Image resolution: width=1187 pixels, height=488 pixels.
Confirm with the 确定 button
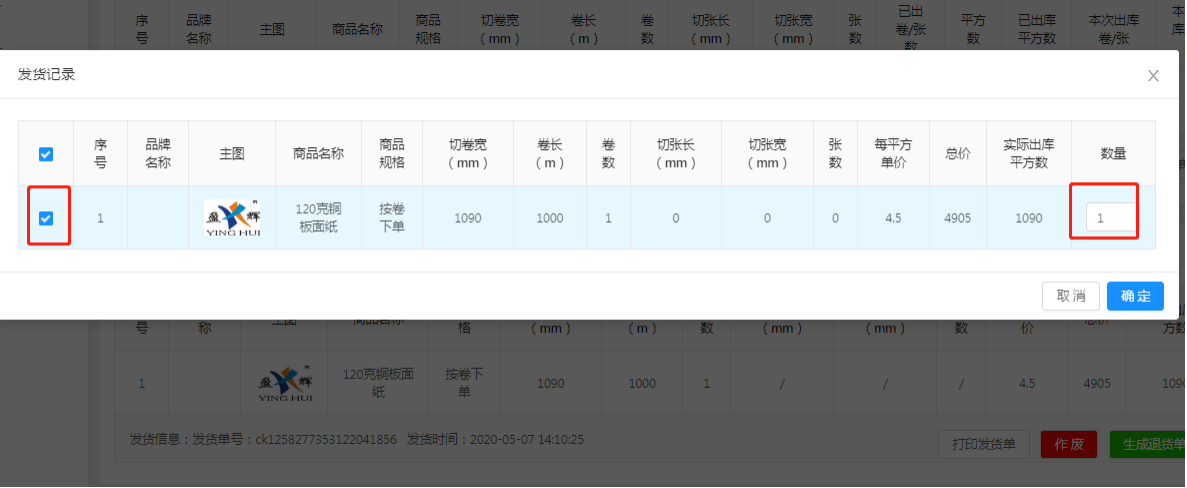click(1135, 296)
